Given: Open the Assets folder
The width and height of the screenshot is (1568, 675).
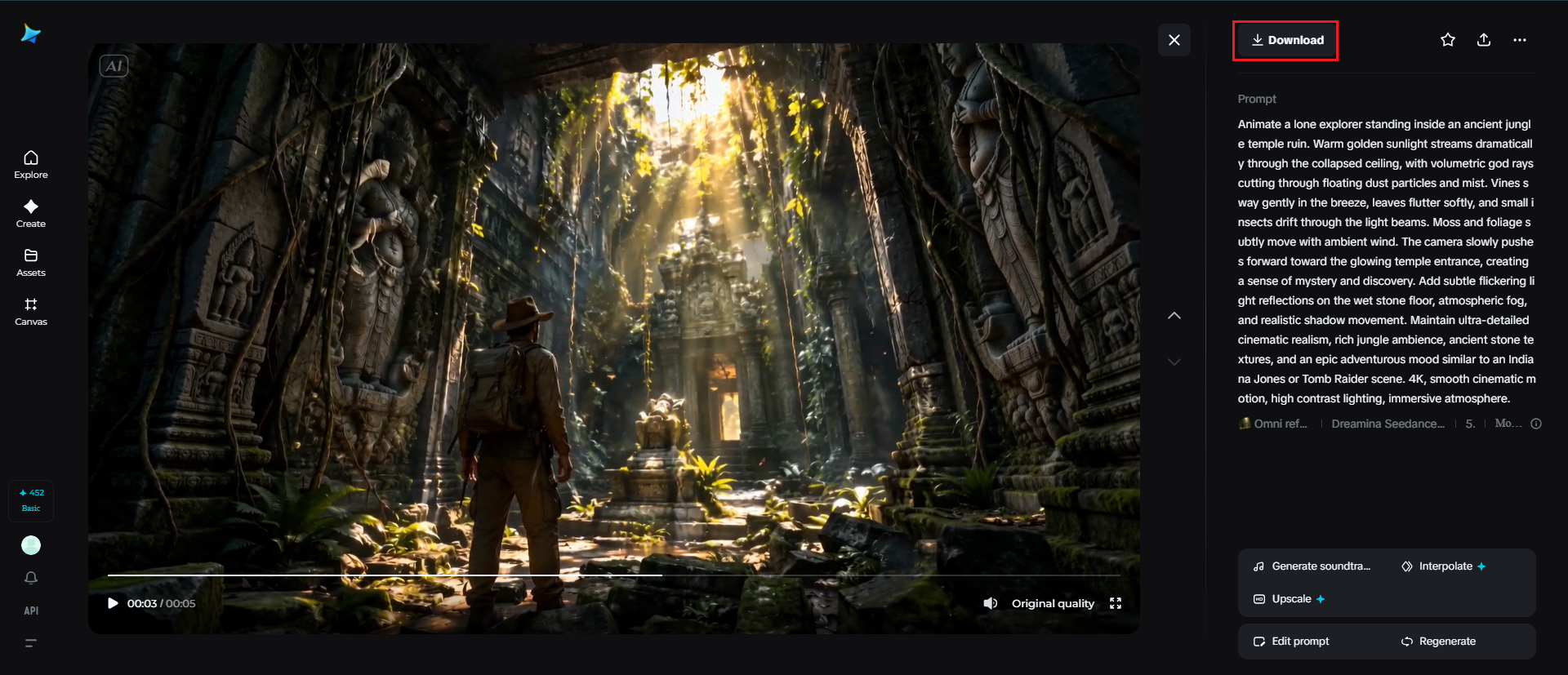Looking at the screenshot, I should (x=31, y=263).
